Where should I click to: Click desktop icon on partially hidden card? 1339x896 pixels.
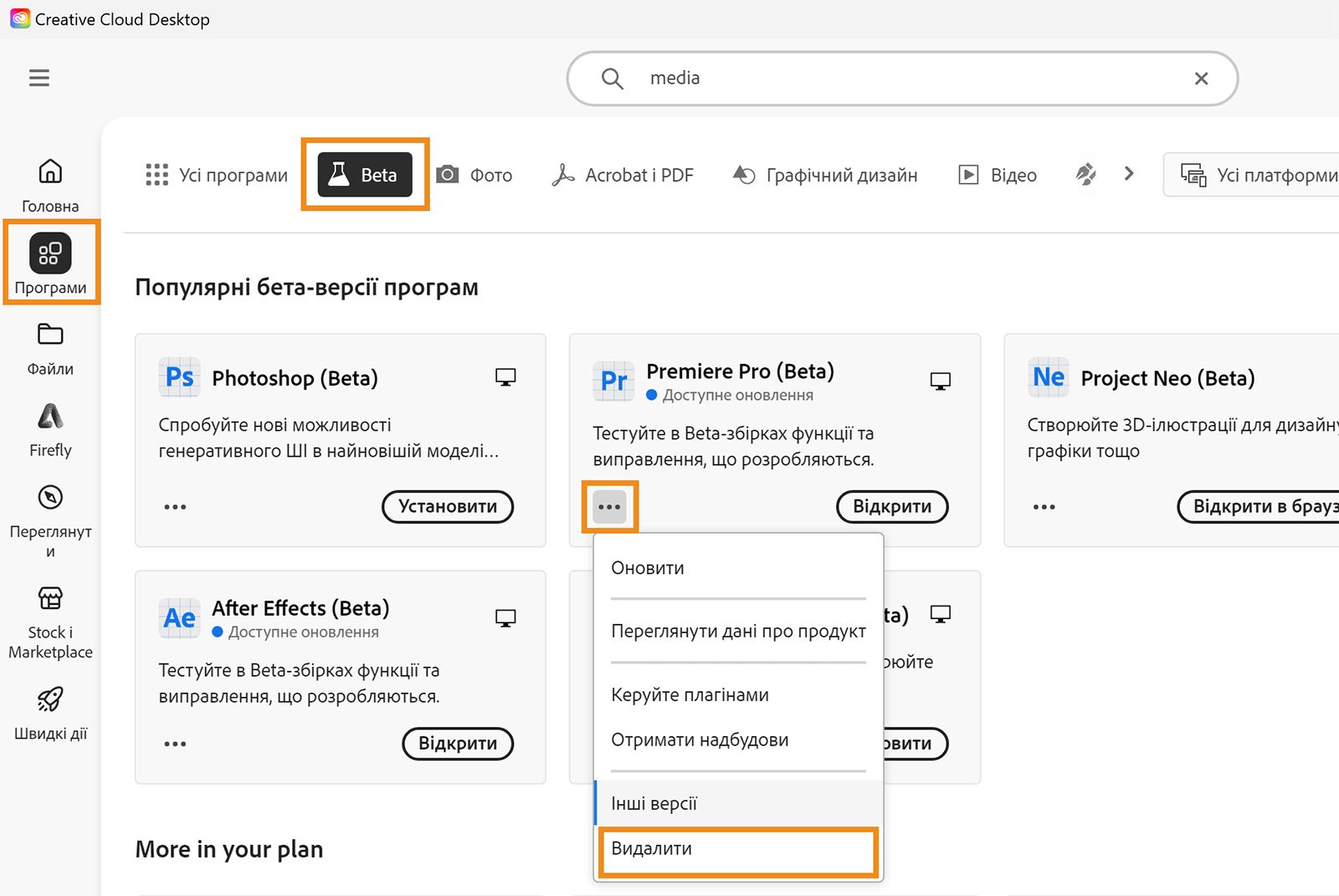pyautogui.click(x=941, y=615)
